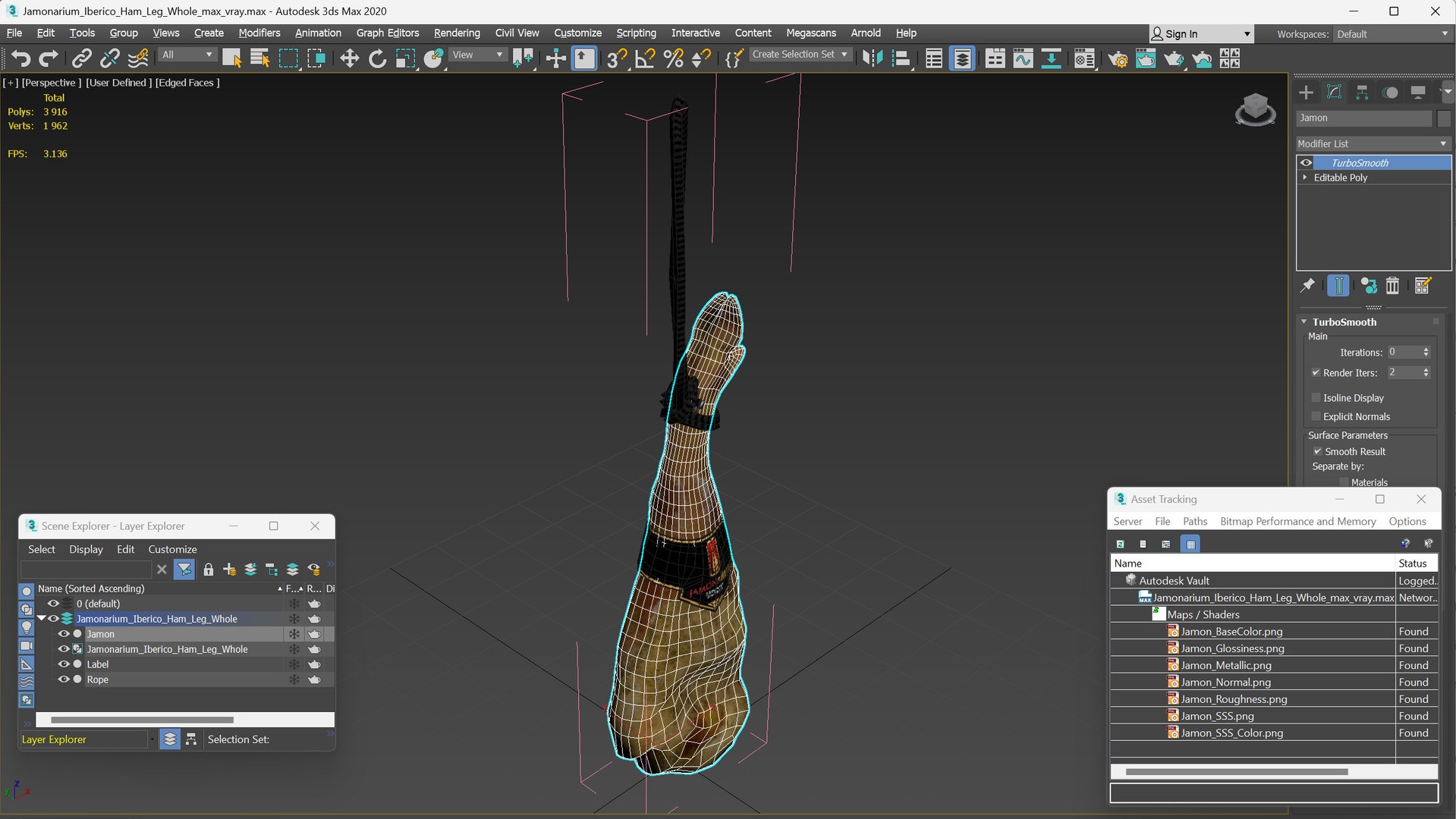1456x819 pixels.
Task: Open the Display command panel tab
Action: [x=1418, y=93]
